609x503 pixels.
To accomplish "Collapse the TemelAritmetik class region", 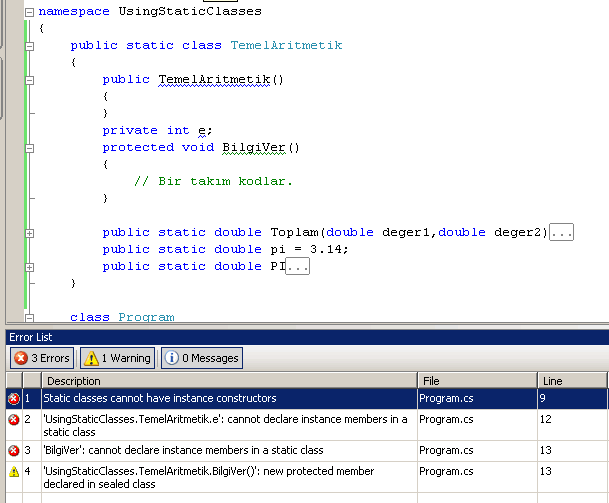I will click(29, 45).
